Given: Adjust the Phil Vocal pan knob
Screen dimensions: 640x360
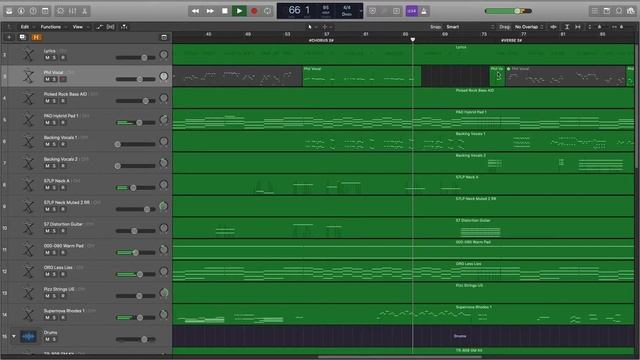Looking at the screenshot, I should tap(164, 76).
